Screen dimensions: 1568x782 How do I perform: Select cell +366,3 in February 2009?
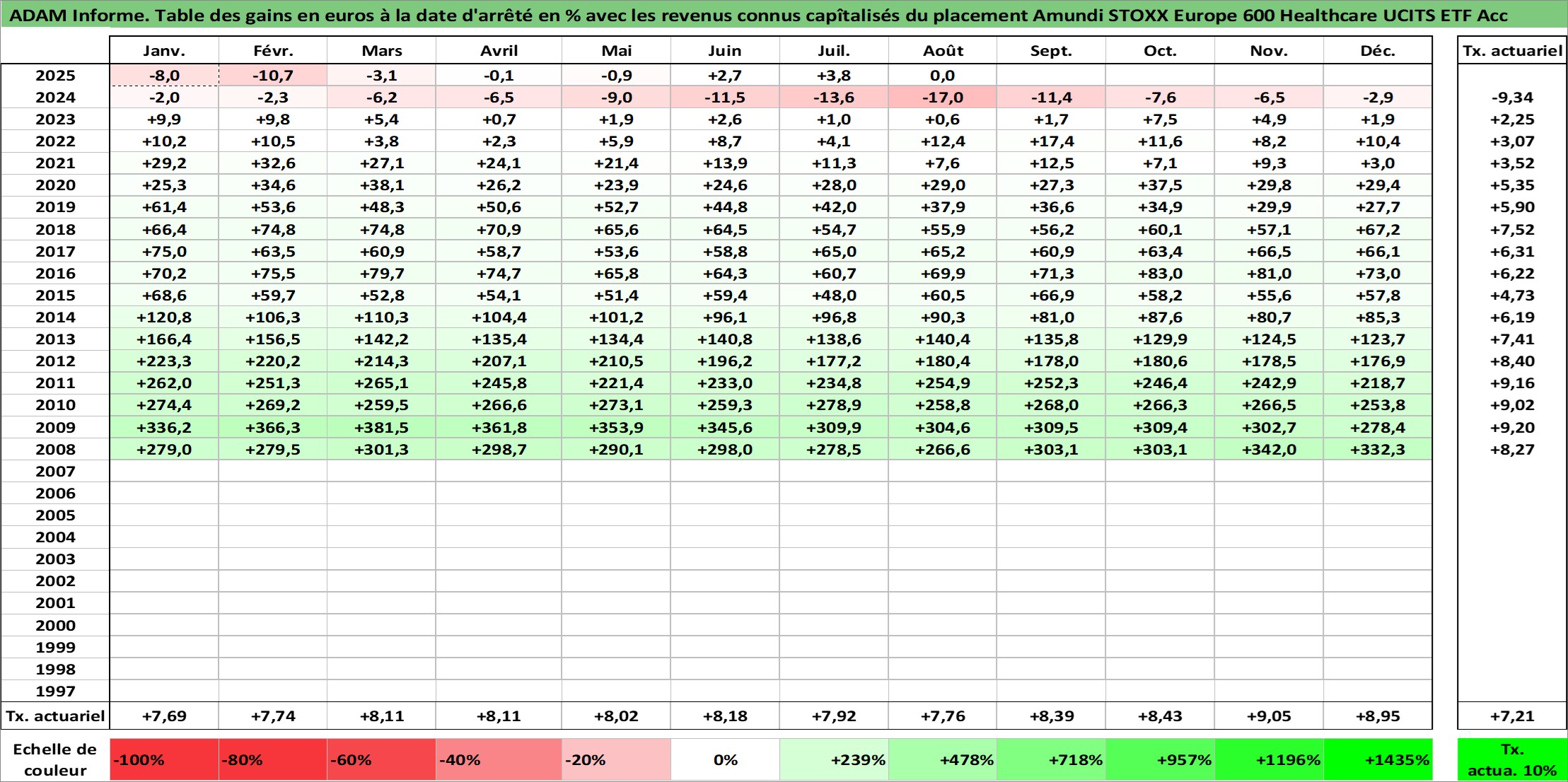point(273,428)
